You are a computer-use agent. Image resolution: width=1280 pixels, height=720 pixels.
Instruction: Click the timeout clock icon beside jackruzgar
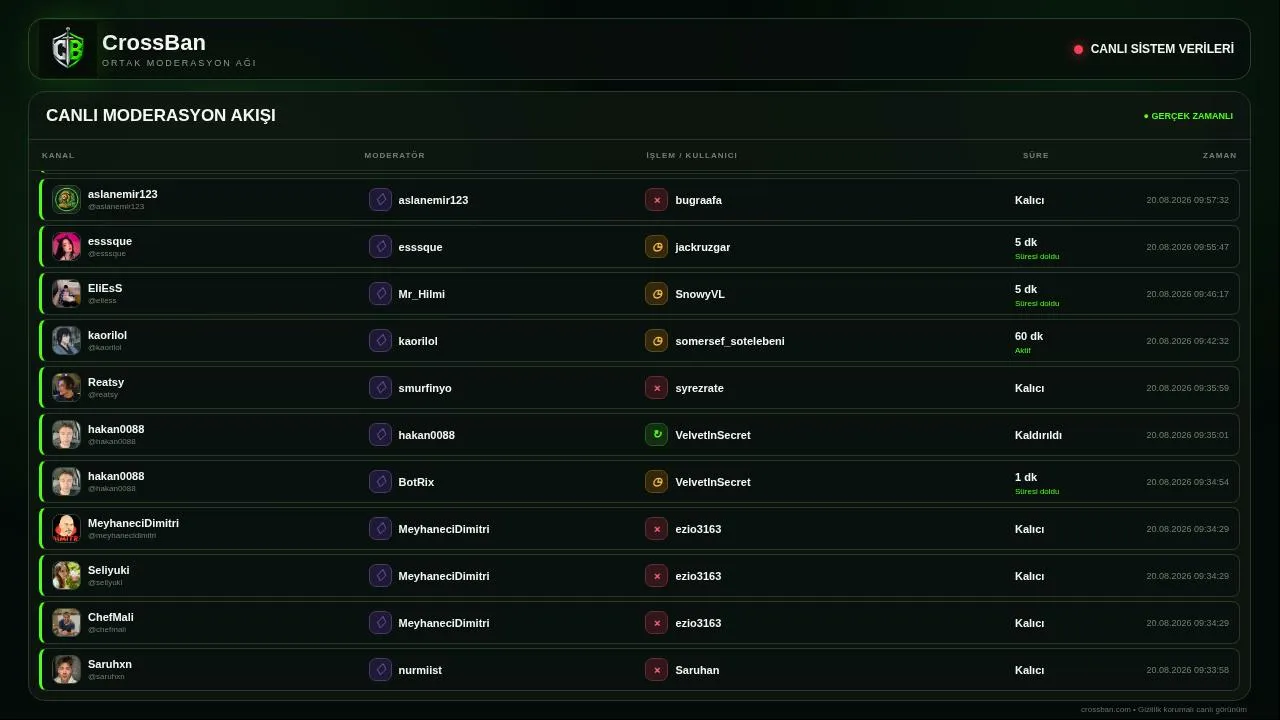(x=656, y=247)
